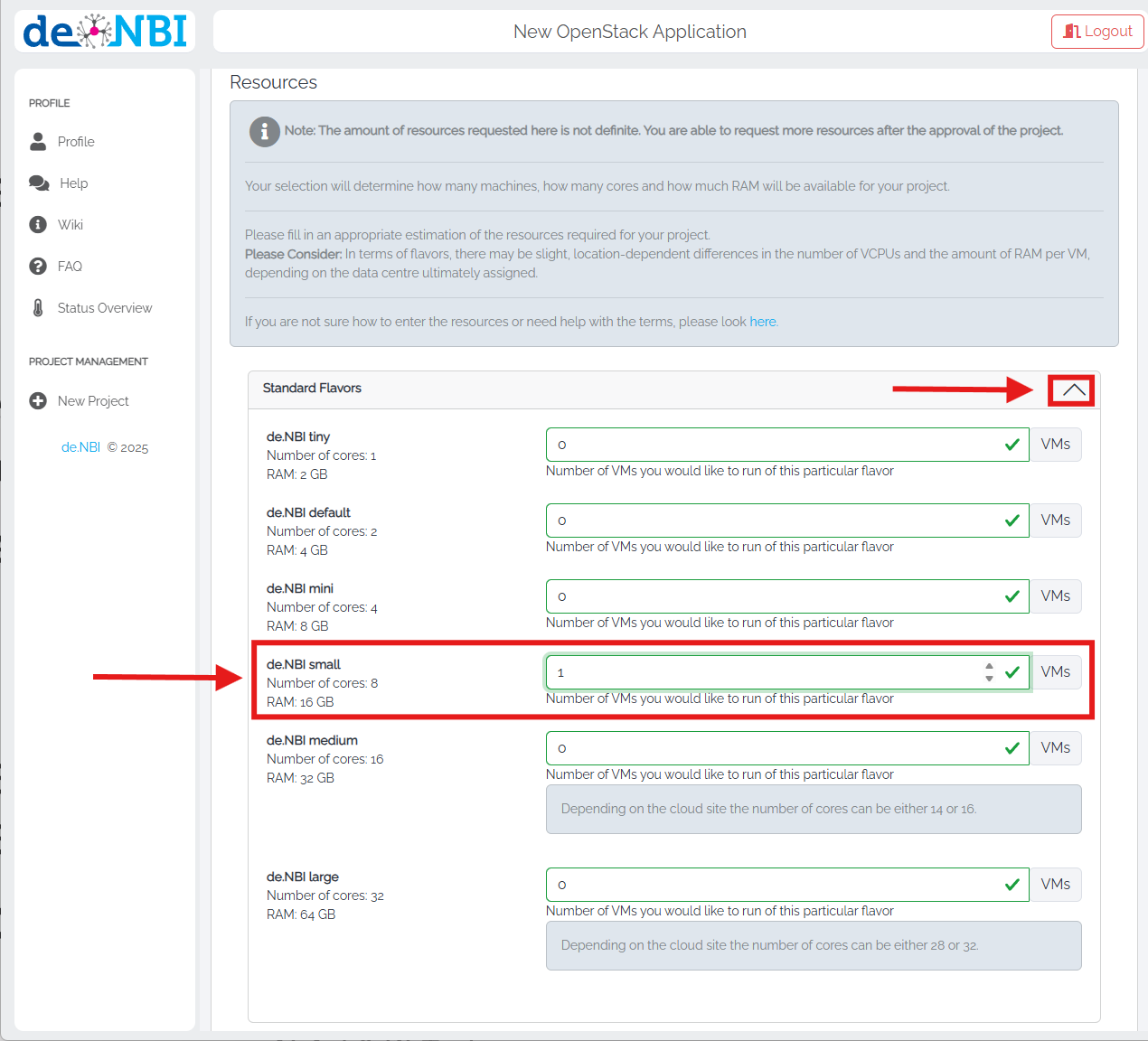The height and width of the screenshot is (1041, 1148).
Task: Log out with the Logout button
Action: 1097,32
